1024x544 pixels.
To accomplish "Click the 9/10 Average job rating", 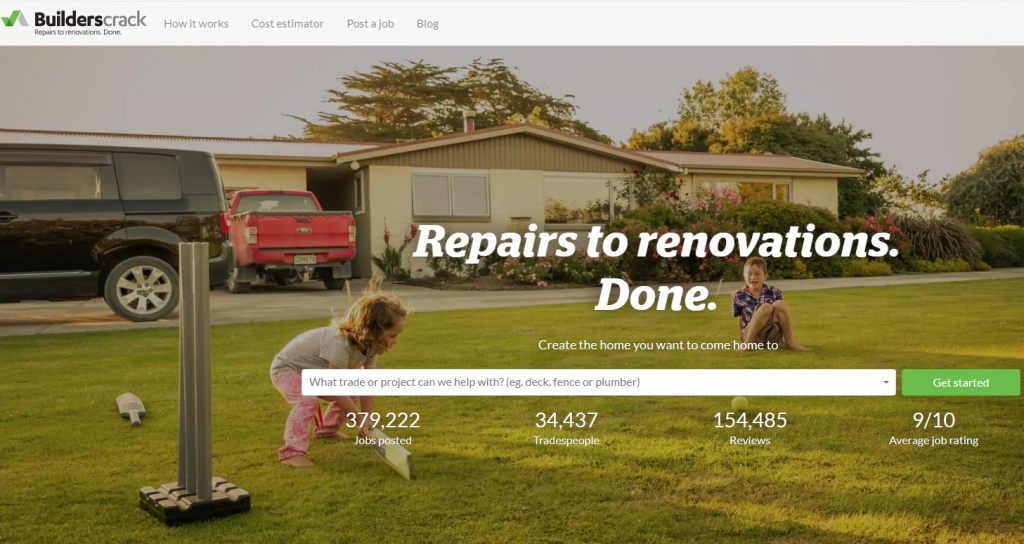I will click(x=933, y=428).
